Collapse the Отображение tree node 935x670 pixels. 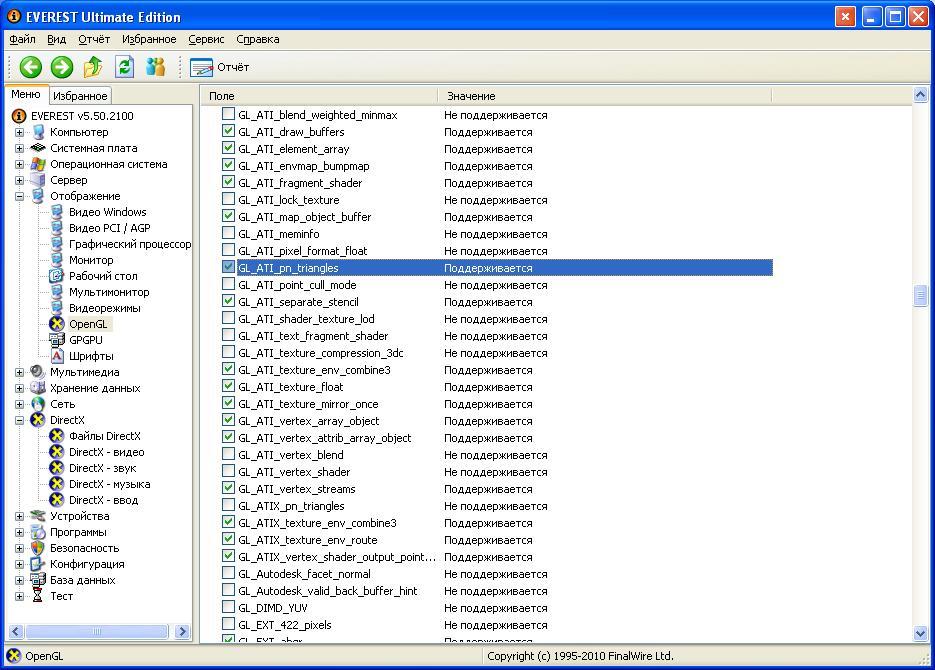pos(20,196)
